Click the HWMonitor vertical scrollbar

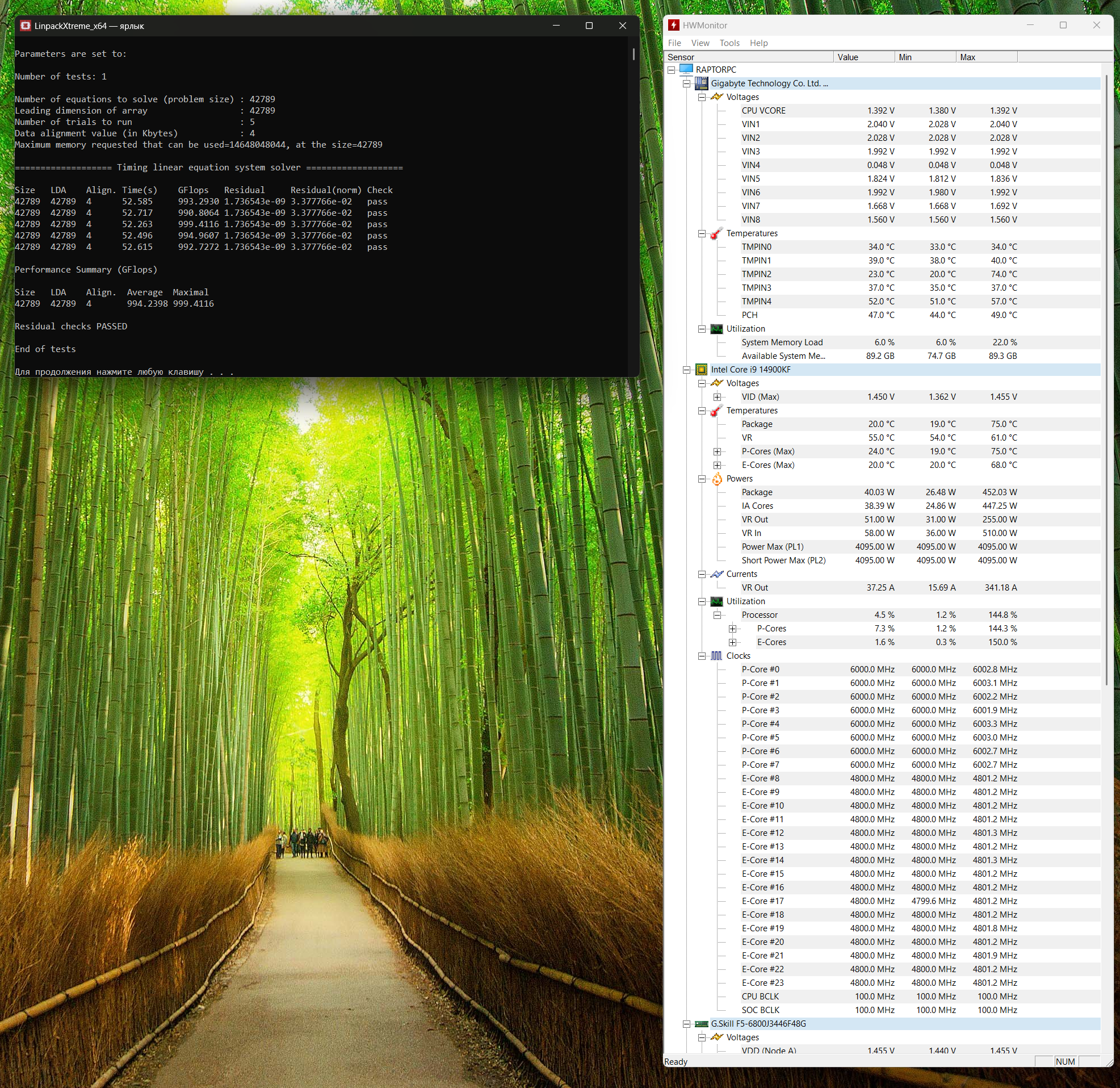coord(1107,378)
